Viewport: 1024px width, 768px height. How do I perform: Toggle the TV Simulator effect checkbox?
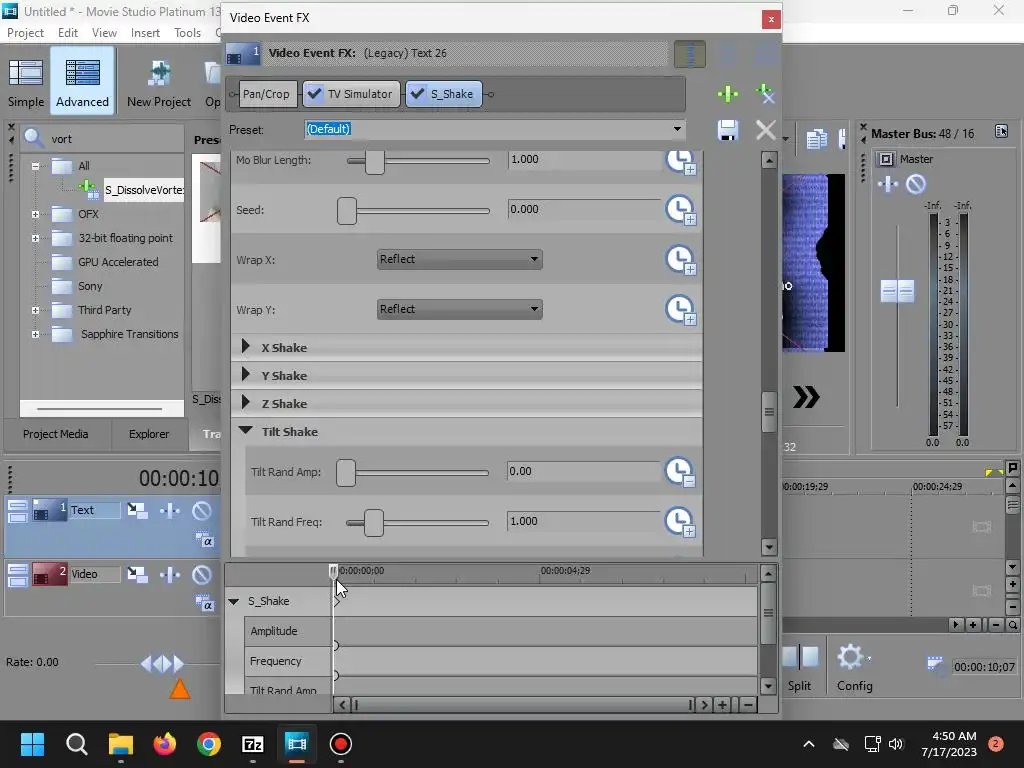tap(315, 94)
